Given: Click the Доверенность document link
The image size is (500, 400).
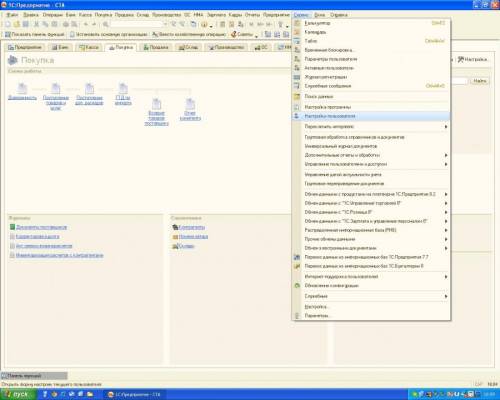Looking at the screenshot, I should click(x=22, y=98).
